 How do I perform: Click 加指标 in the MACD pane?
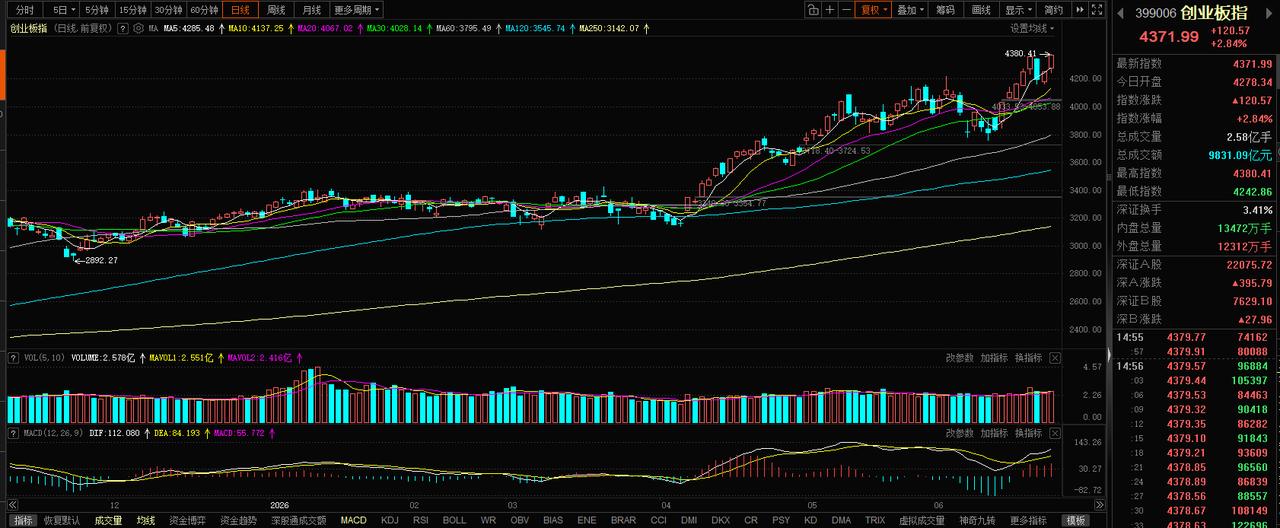point(994,433)
